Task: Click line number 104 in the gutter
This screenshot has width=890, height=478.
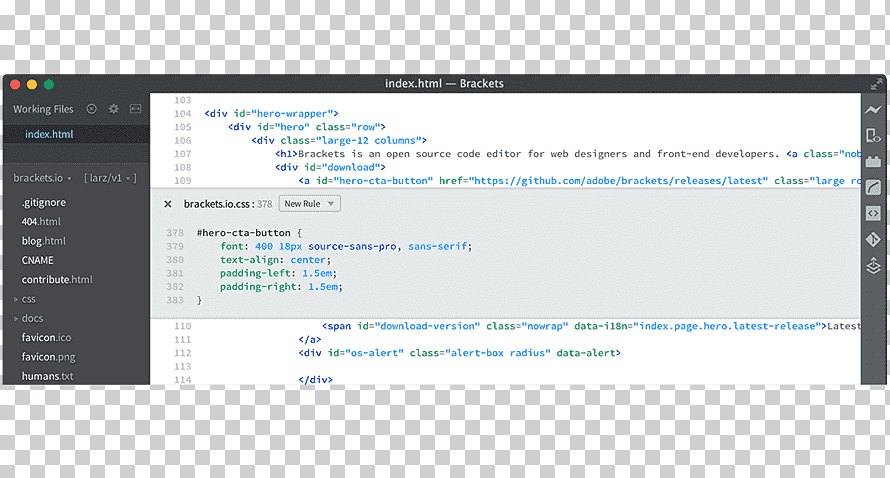Action: click(x=183, y=114)
